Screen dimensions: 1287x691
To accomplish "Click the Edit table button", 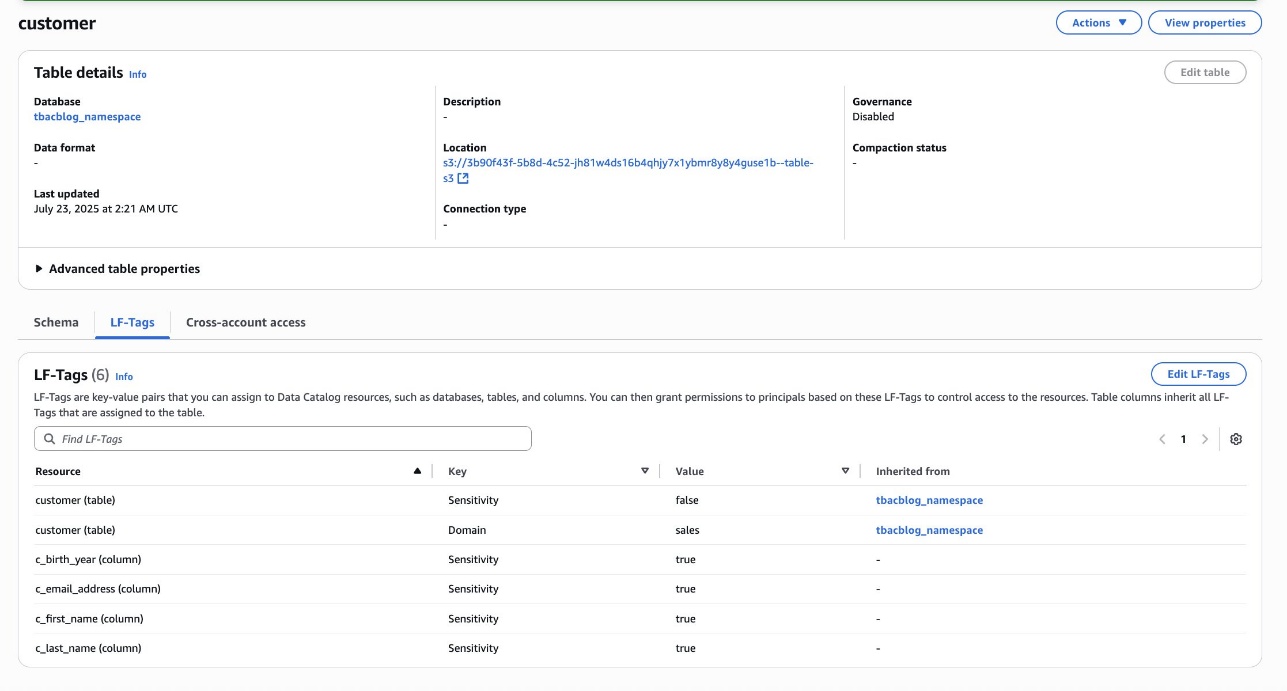I will pos(1204,72).
